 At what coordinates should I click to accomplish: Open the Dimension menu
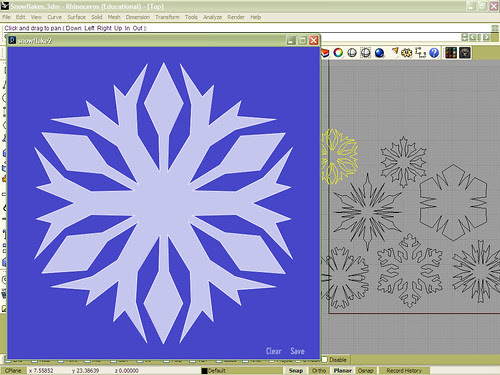tap(137, 17)
